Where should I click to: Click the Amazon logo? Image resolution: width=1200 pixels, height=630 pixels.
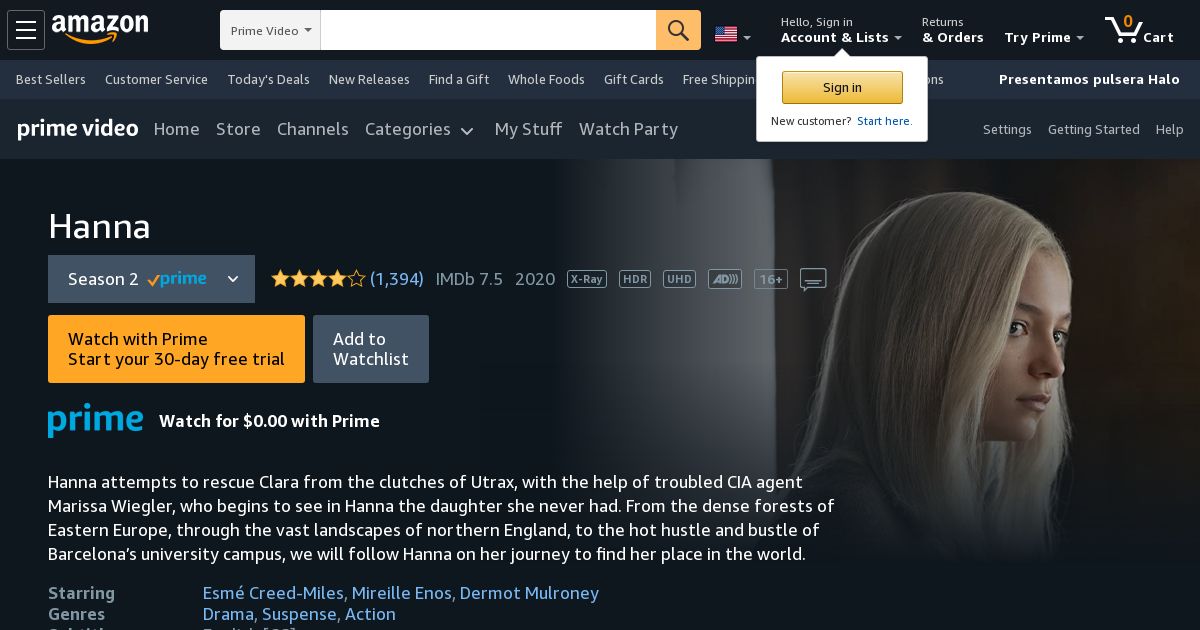100,29
